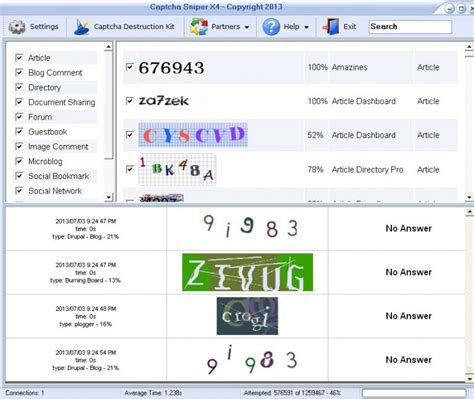
Task: Maximize the Captcha Sniper window
Action: point(461,8)
